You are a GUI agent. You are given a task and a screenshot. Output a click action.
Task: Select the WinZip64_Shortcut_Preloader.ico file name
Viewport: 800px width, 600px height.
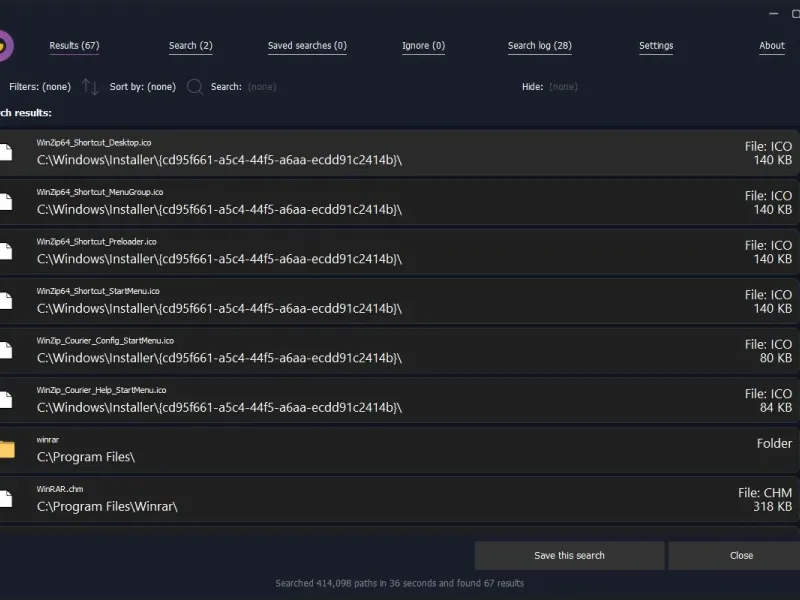96,242
